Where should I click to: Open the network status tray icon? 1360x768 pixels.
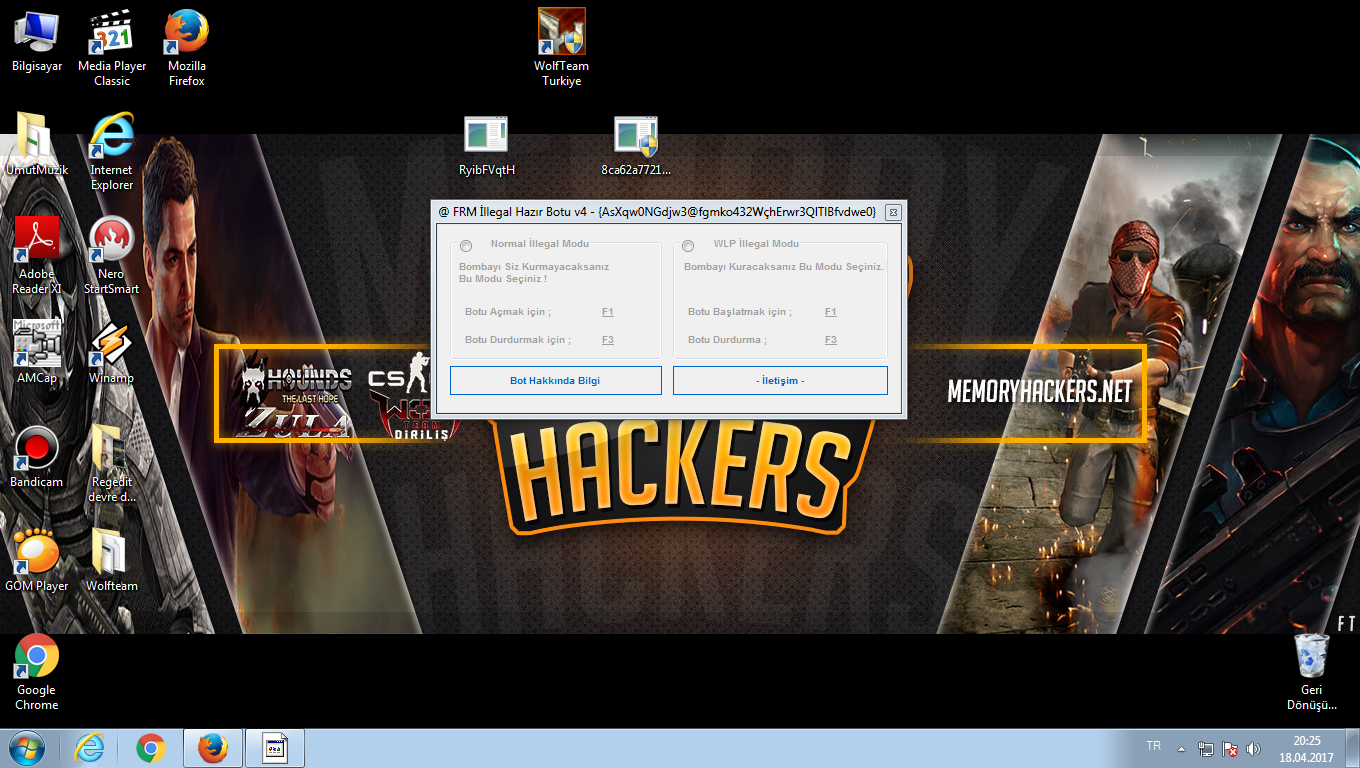pos(1207,748)
